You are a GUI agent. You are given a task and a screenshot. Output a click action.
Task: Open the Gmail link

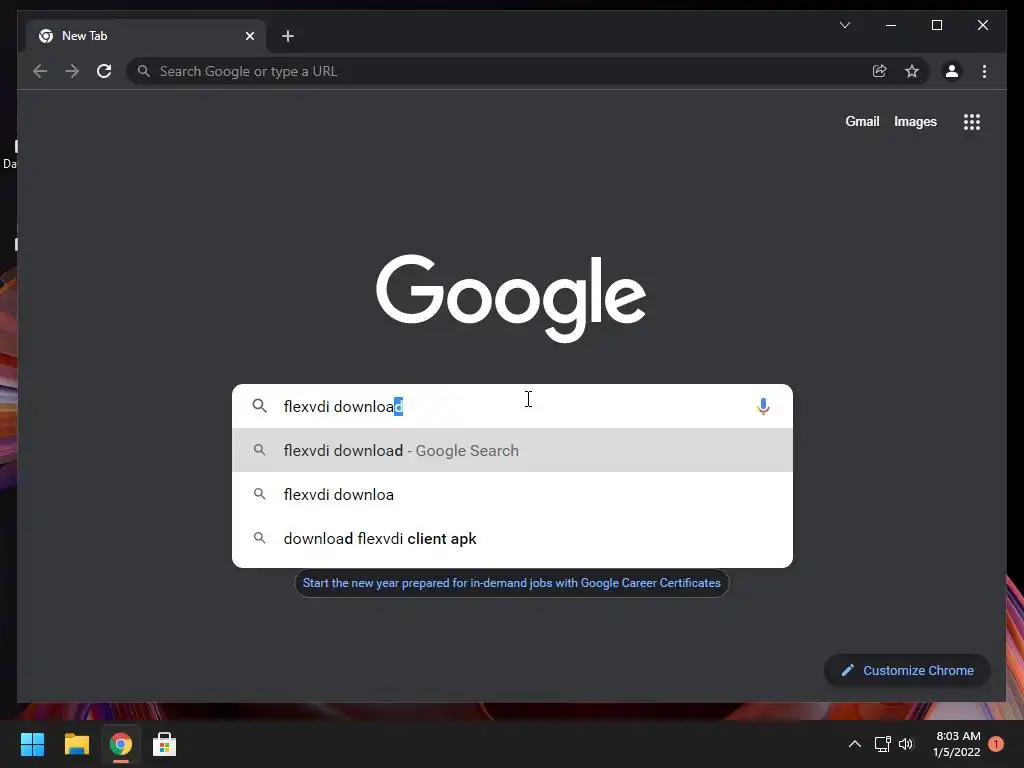click(862, 121)
